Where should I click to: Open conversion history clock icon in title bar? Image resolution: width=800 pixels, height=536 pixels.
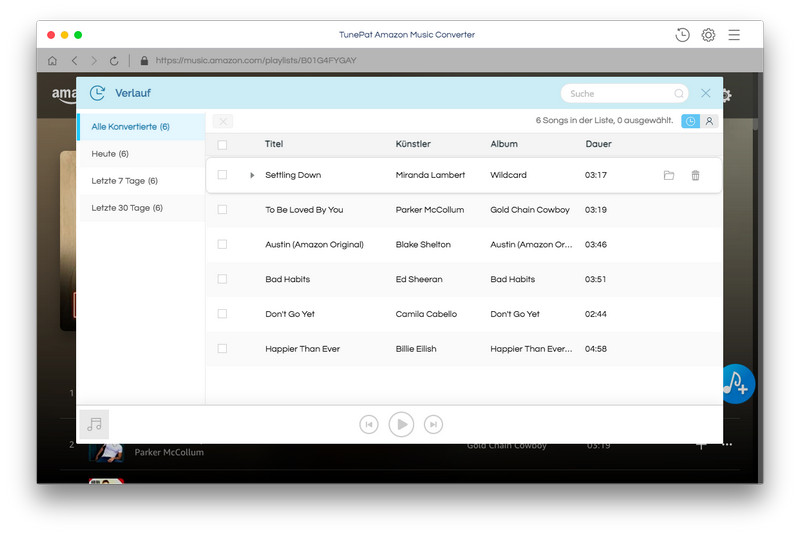[682, 35]
